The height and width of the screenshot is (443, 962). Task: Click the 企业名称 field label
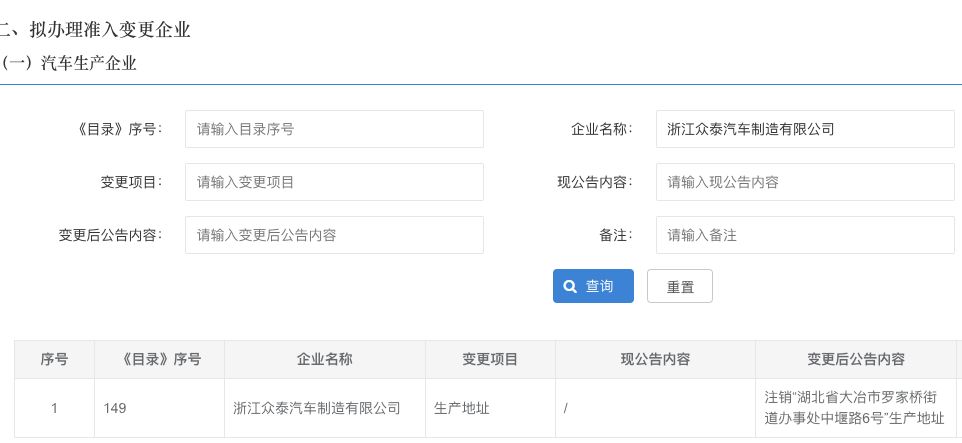click(x=602, y=129)
